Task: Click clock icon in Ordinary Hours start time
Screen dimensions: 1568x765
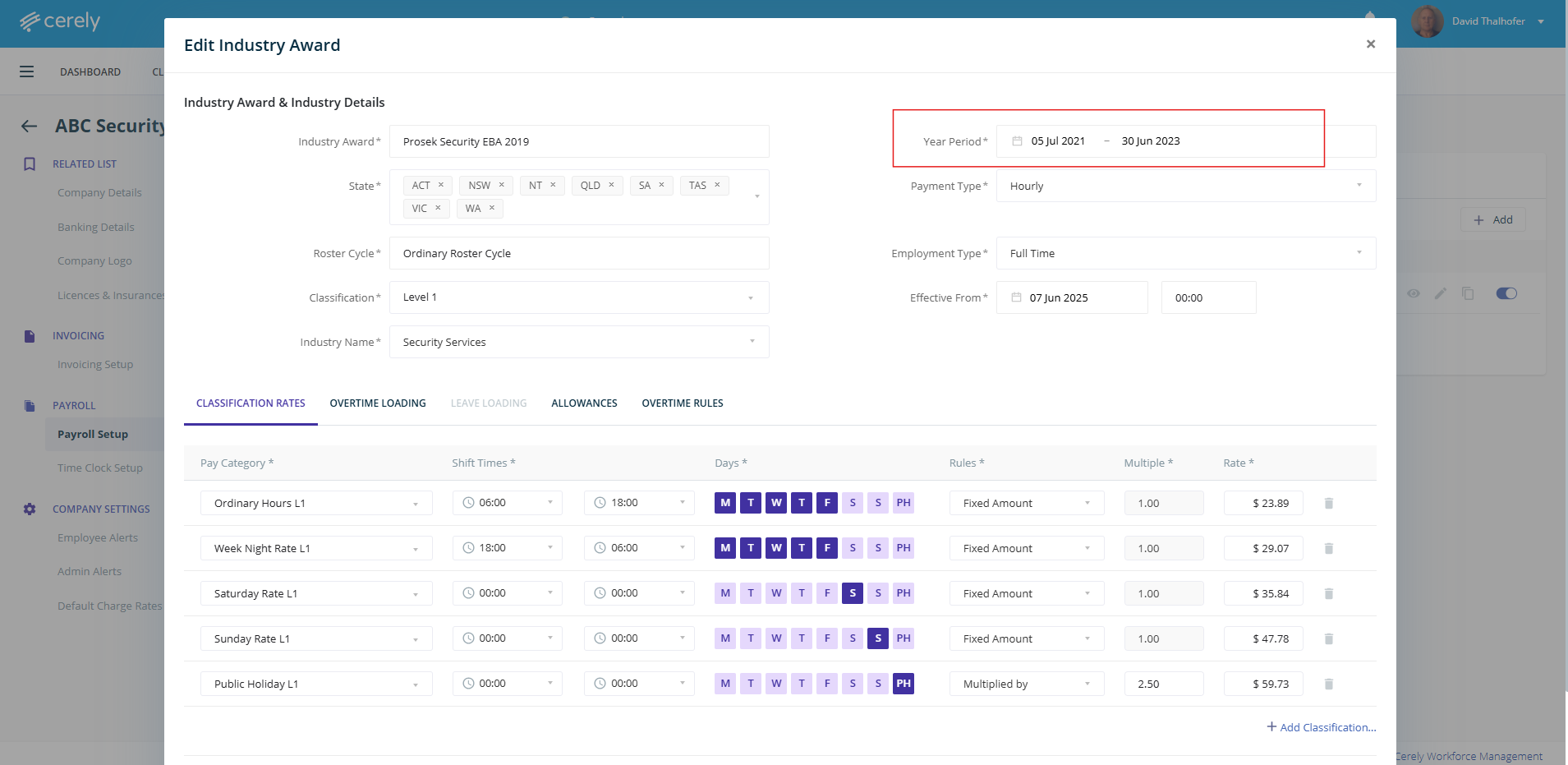Action: point(468,503)
